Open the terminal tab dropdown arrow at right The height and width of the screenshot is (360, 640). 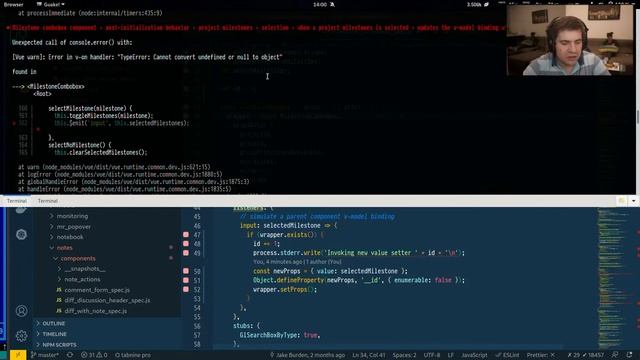click(633, 201)
